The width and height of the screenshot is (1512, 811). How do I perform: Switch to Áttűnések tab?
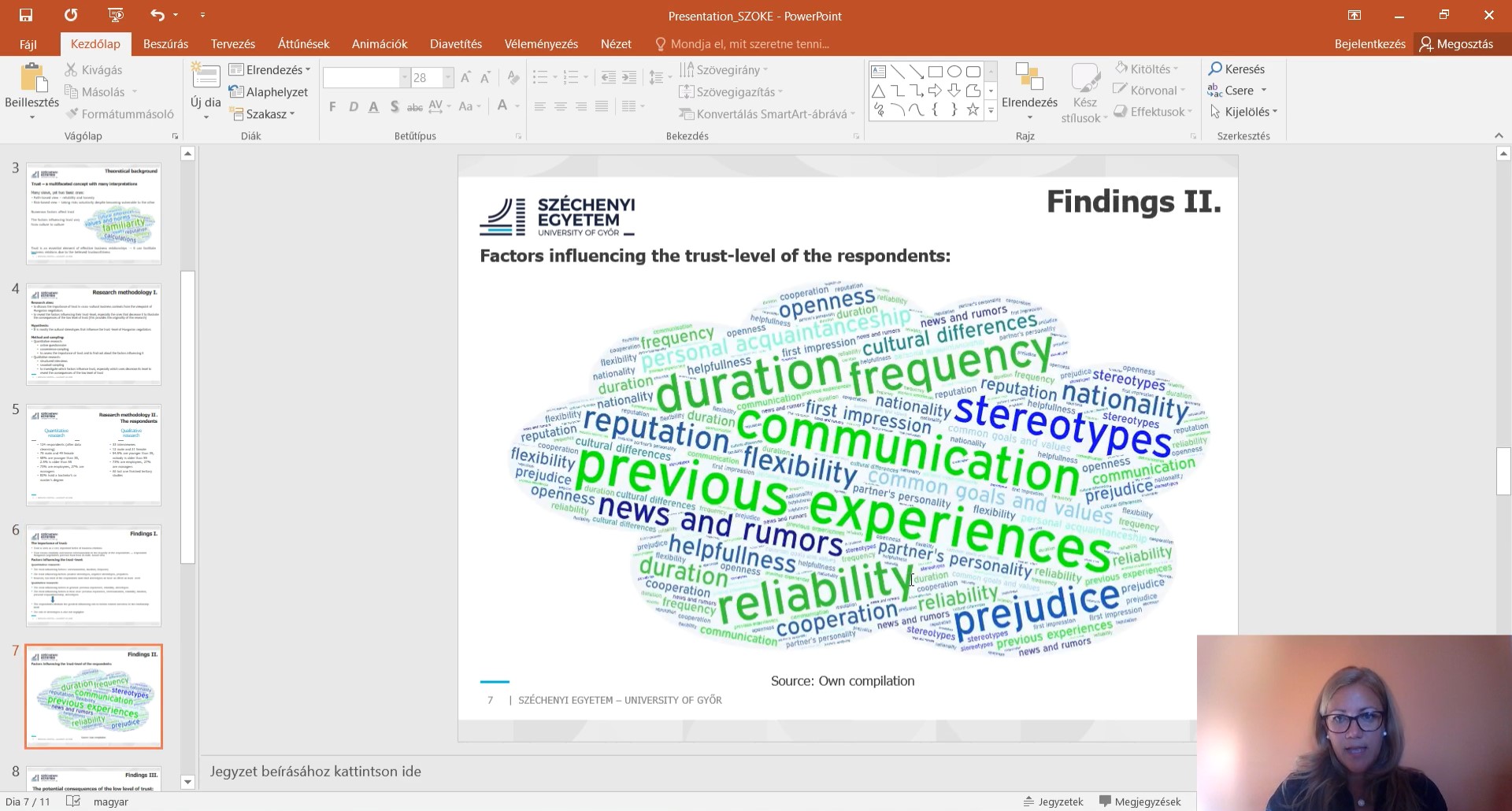tap(303, 44)
